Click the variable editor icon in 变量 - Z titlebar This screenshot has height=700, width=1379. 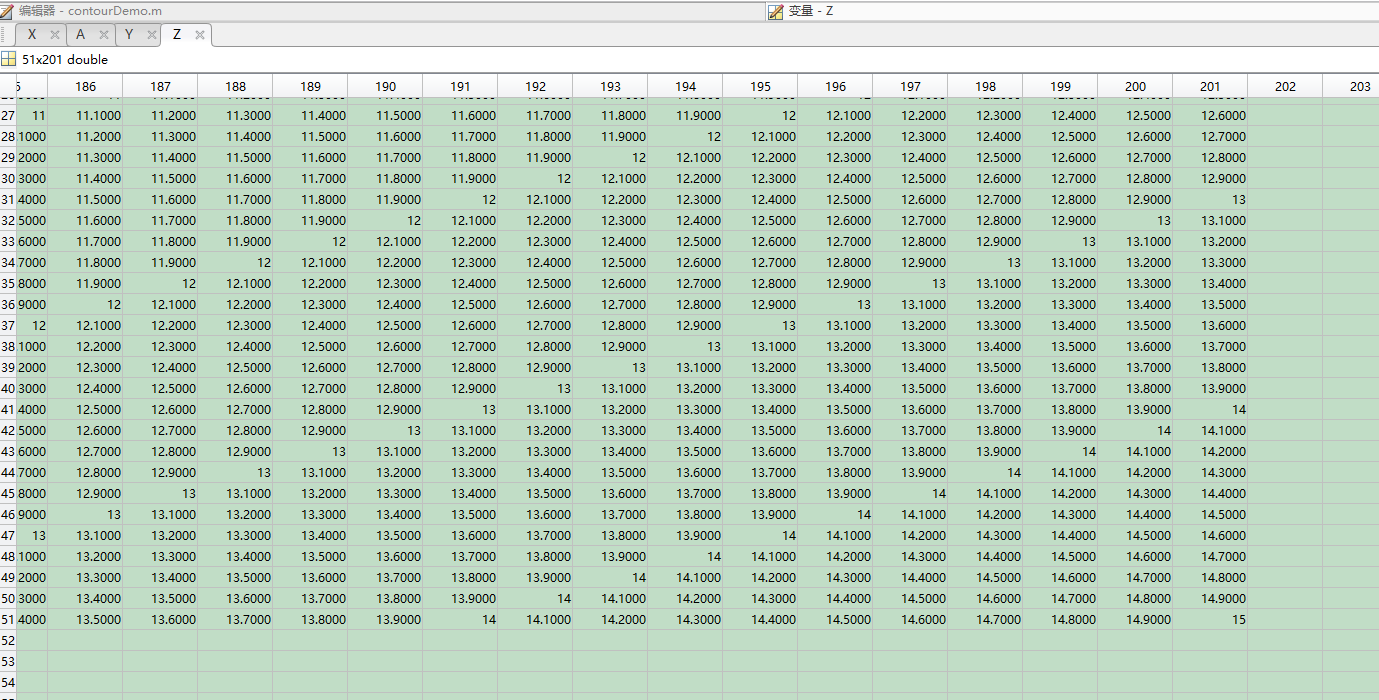click(774, 11)
